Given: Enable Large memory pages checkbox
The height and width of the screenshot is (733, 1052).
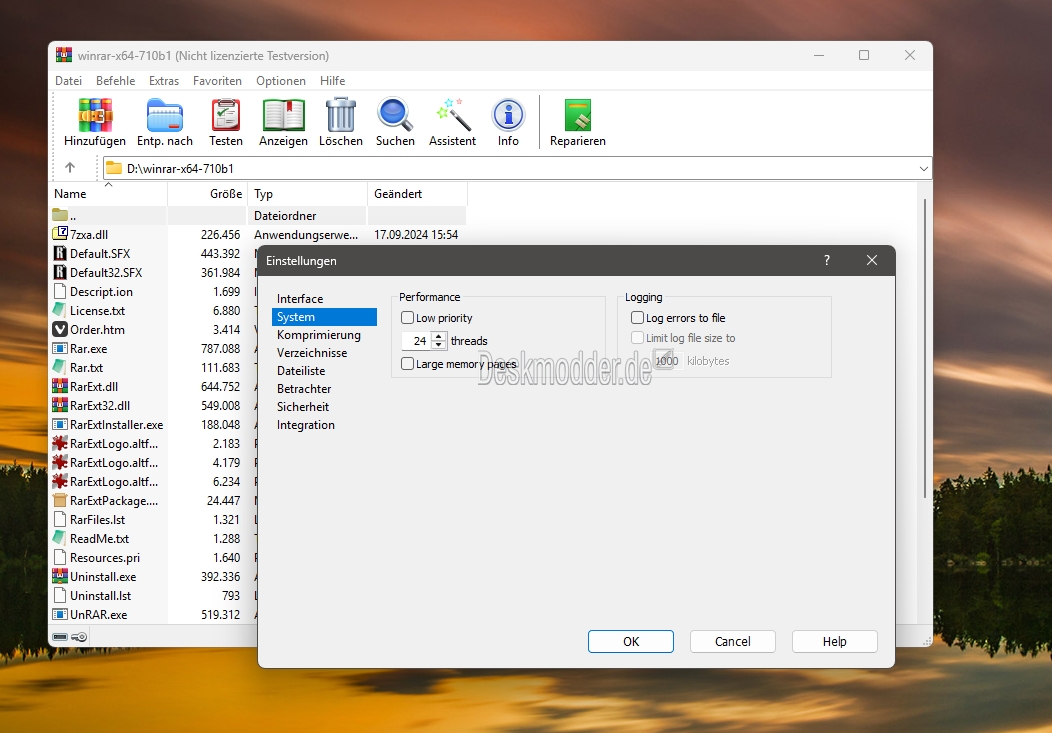Looking at the screenshot, I should tap(407, 363).
